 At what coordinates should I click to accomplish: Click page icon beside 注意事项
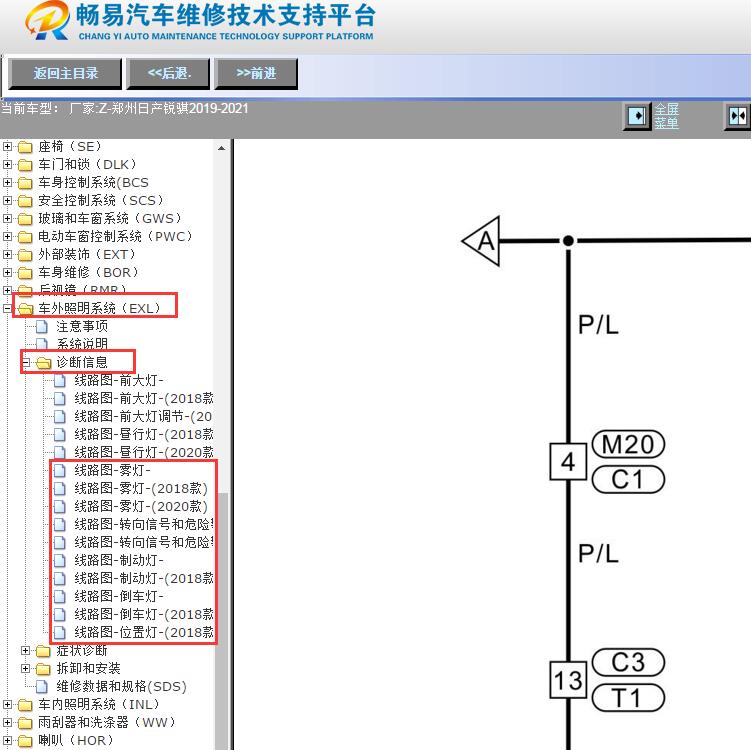(x=42, y=327)
